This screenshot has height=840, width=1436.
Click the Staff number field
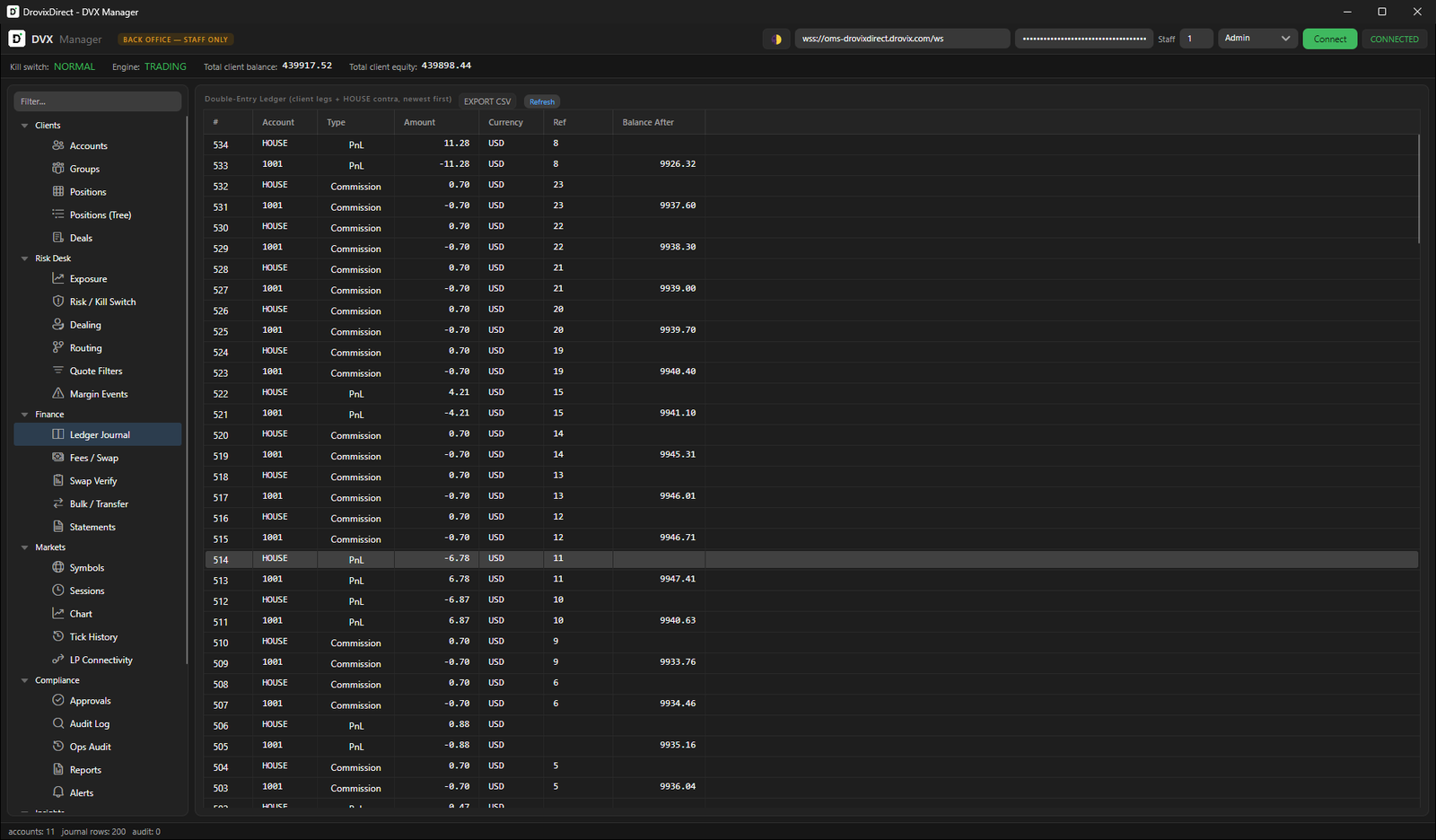coord(1195,39)
